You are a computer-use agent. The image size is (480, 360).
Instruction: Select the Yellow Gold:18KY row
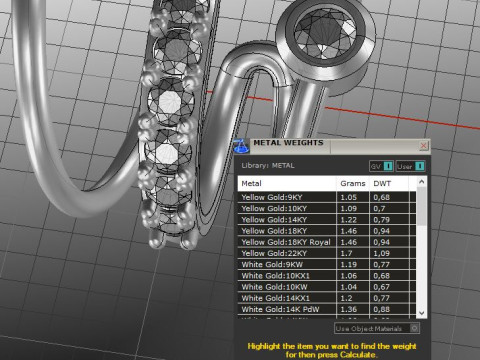(327, 231)
